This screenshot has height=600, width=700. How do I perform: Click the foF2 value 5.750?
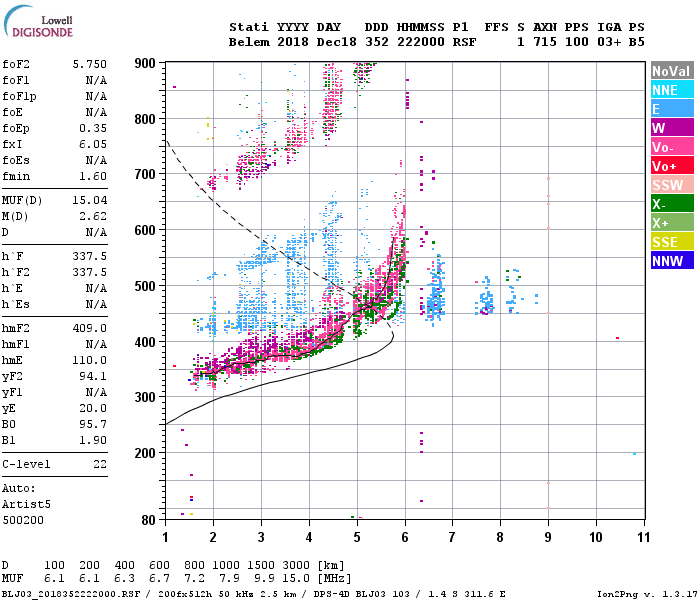(90, 64)
